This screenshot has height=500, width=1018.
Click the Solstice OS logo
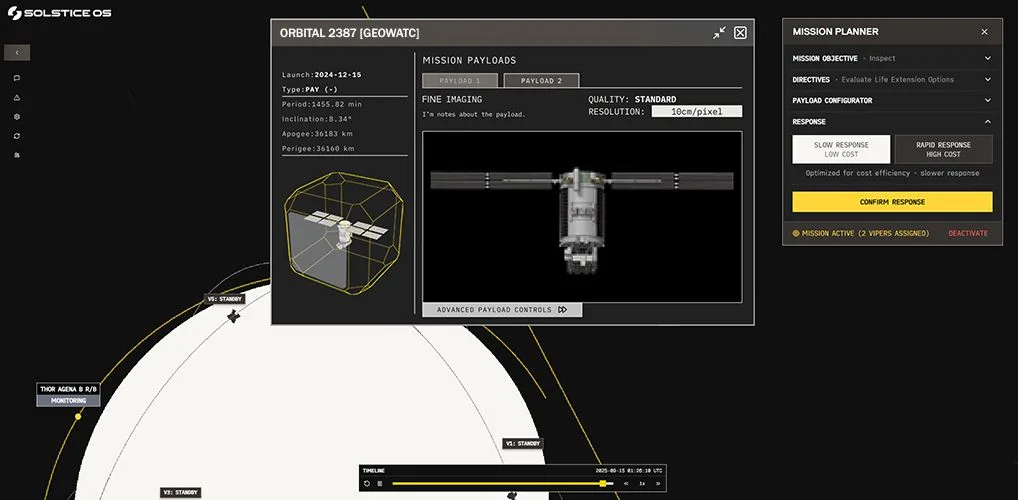(x=59, y=13)
